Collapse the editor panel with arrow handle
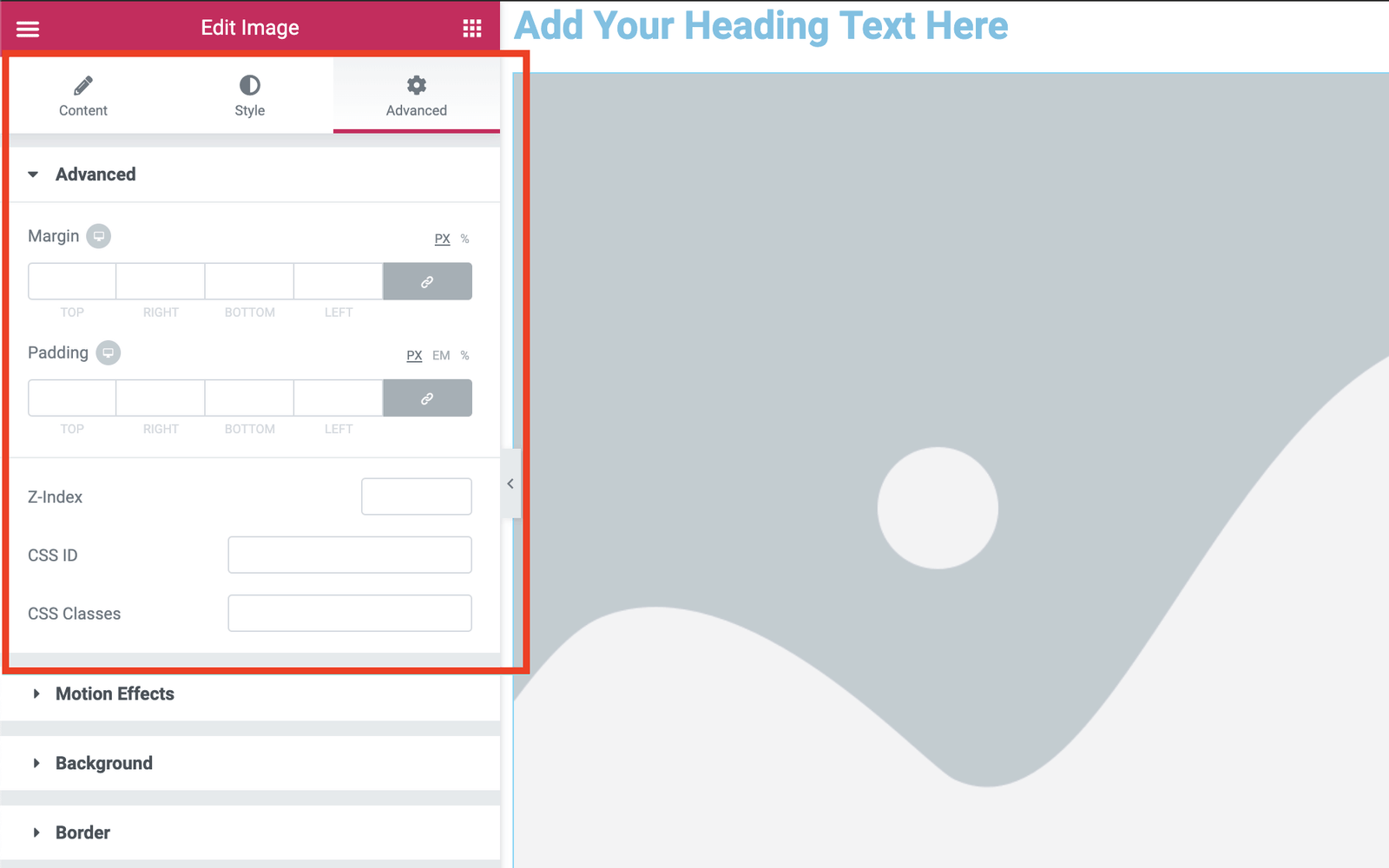This screenshot has width=1389, height=868. coord(510,483)
